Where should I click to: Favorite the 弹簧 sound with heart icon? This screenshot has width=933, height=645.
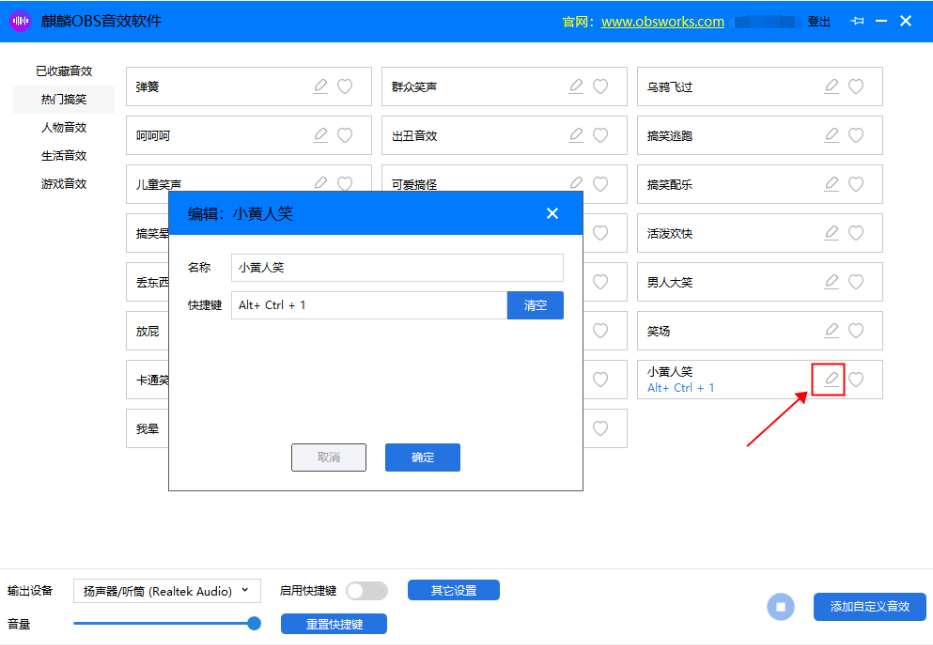pos(345,87)
